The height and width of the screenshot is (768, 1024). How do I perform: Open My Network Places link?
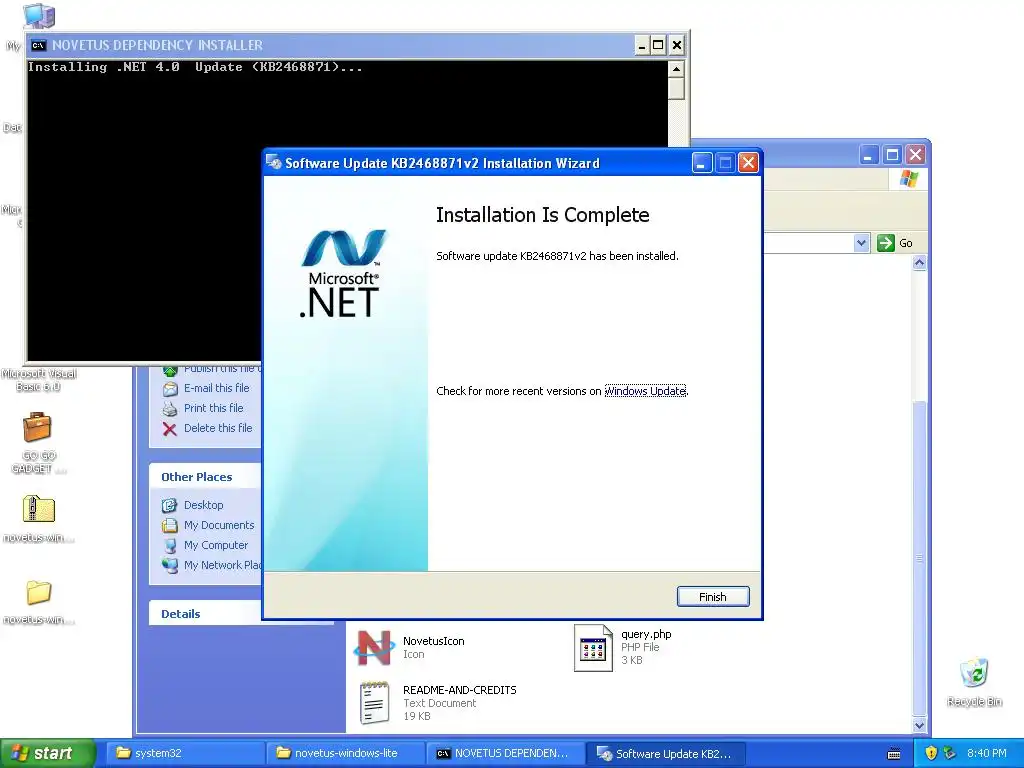click(223, 565)
